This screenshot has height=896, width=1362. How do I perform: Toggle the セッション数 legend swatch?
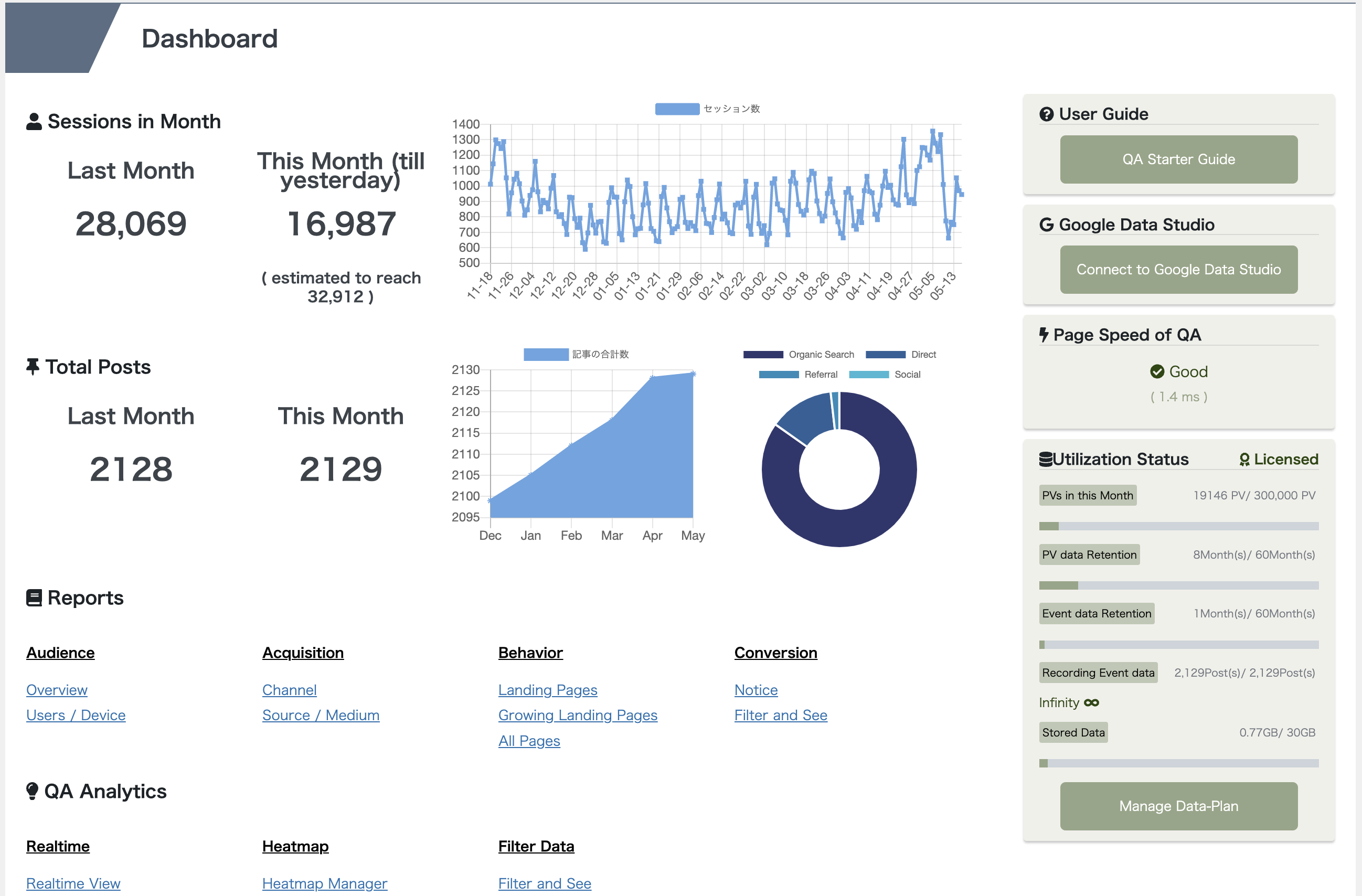[677, 109]
